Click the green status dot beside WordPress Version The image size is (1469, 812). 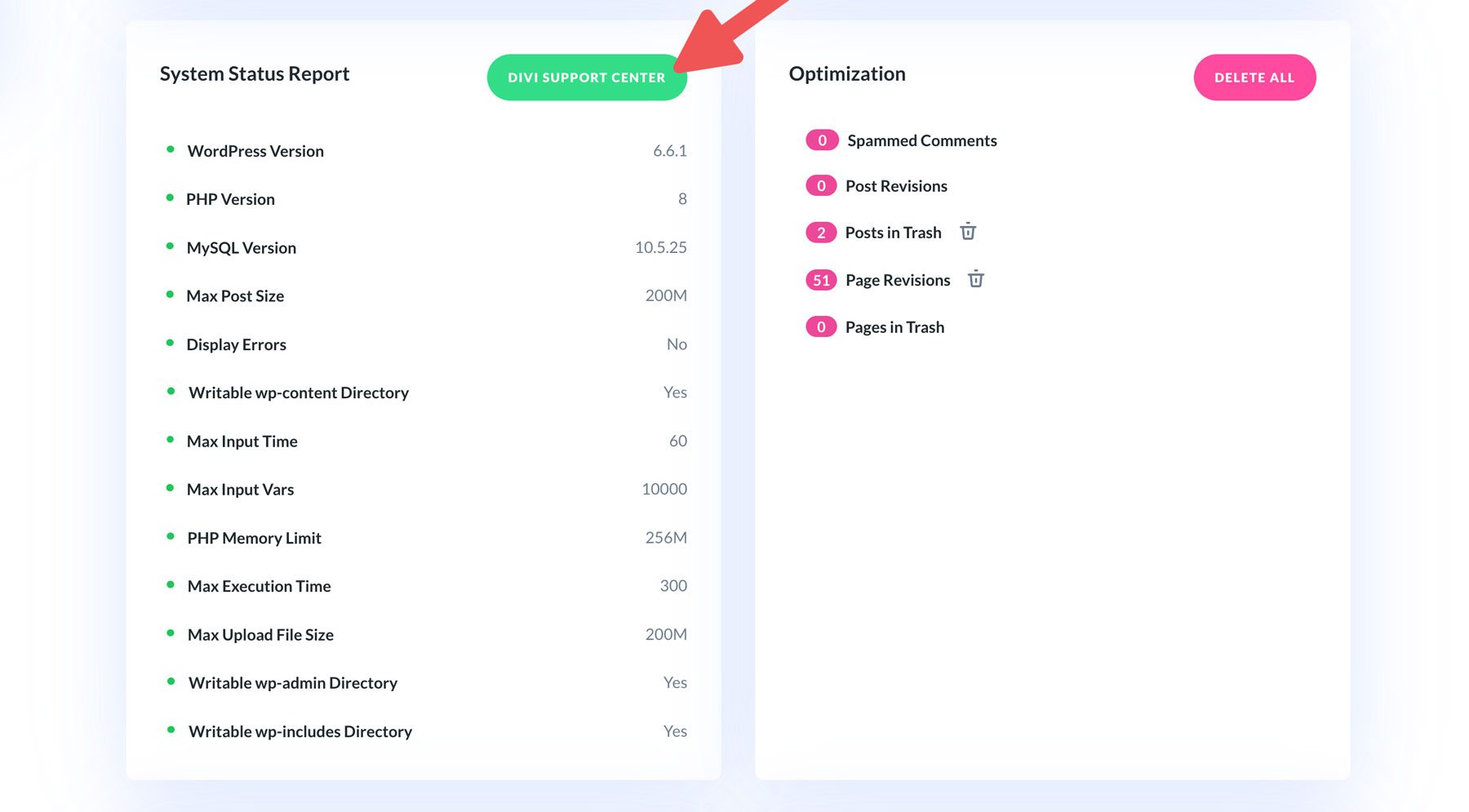point(171,148)
